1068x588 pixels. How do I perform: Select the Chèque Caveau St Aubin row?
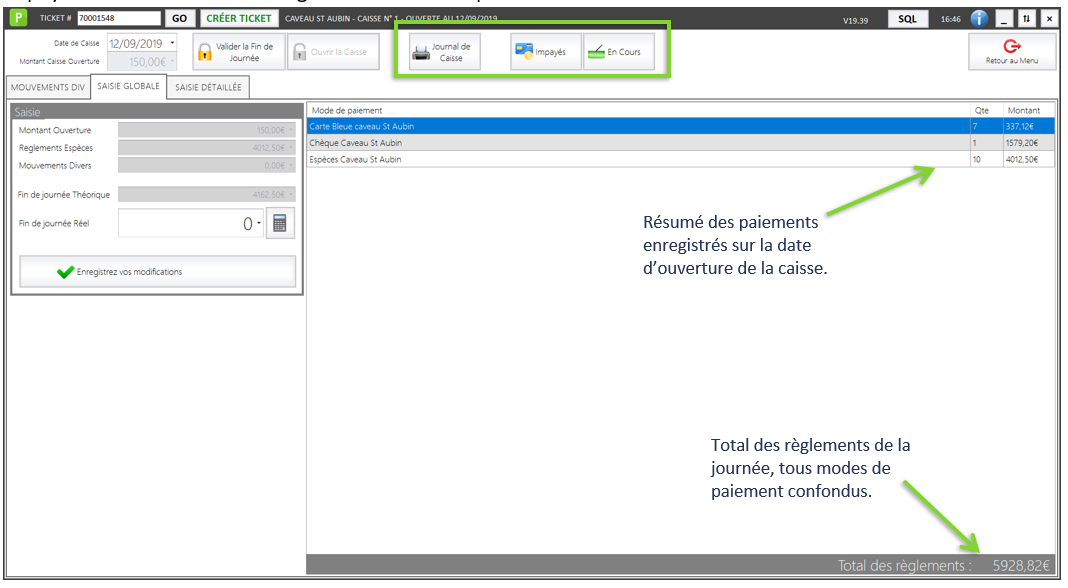pos(638,143)
